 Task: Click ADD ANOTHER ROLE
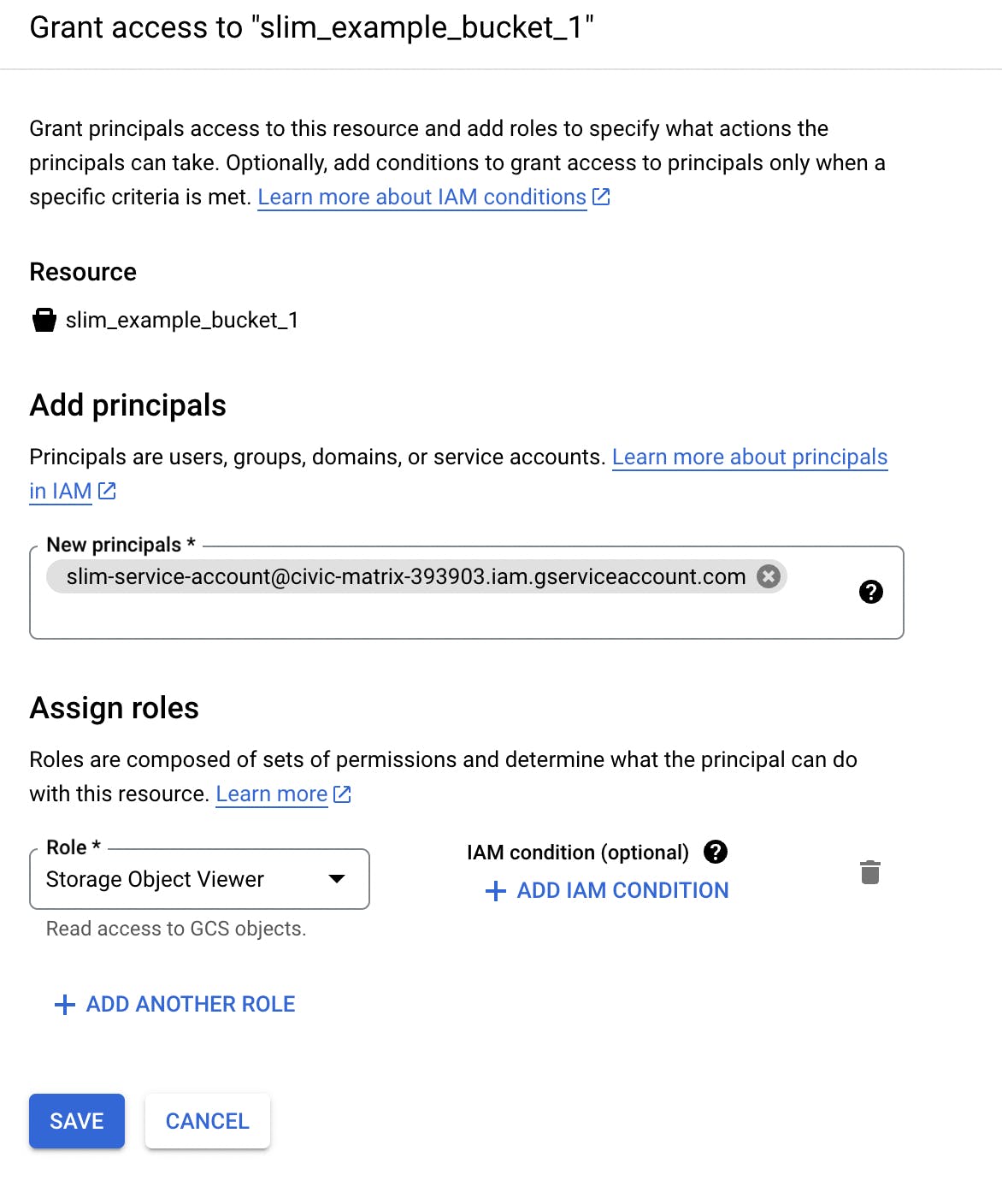point(191,1005)
